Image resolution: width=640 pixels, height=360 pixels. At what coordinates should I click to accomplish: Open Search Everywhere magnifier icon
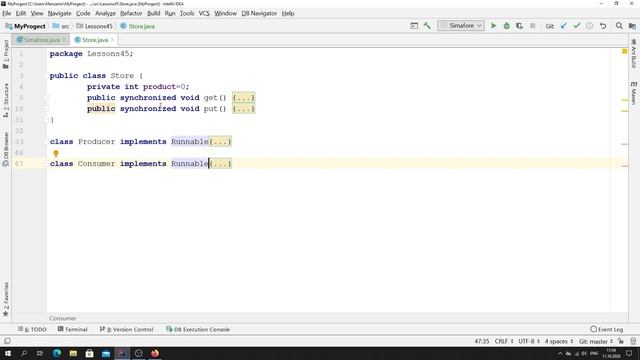(x=619, y=26)
